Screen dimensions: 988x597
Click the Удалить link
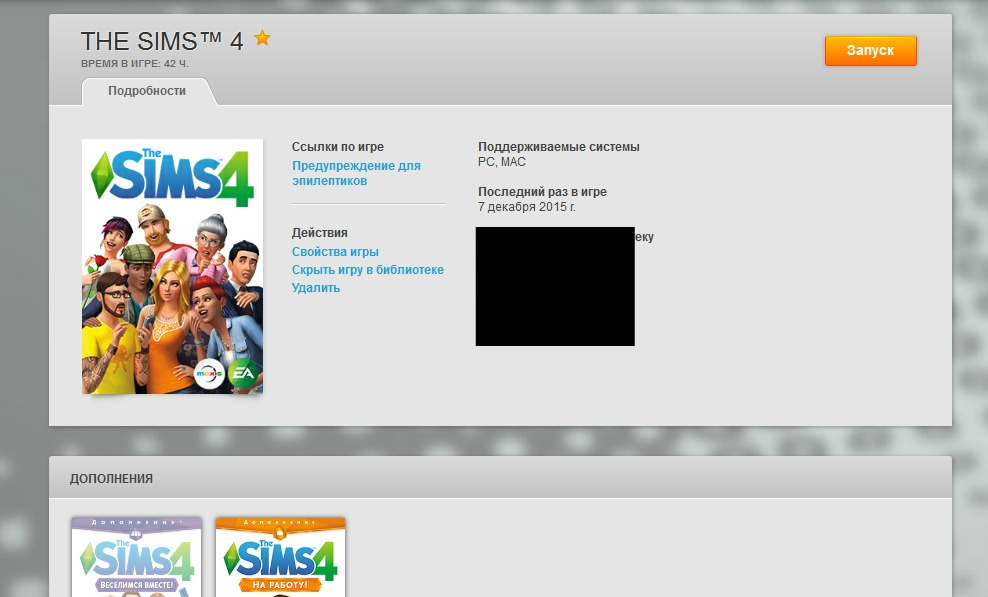coord(316,287)
